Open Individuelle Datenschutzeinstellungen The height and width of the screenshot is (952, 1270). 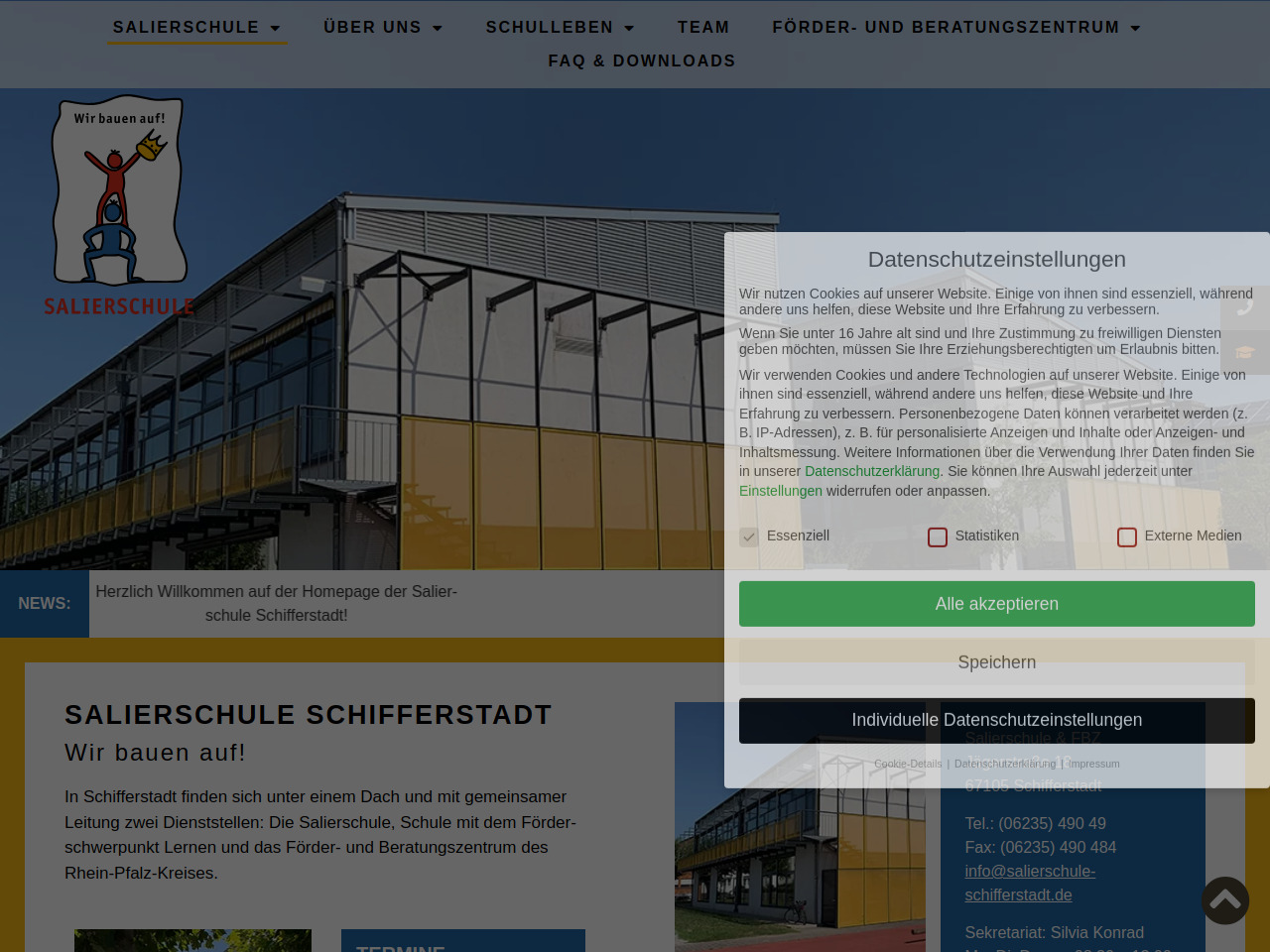(x=996, y=720)
